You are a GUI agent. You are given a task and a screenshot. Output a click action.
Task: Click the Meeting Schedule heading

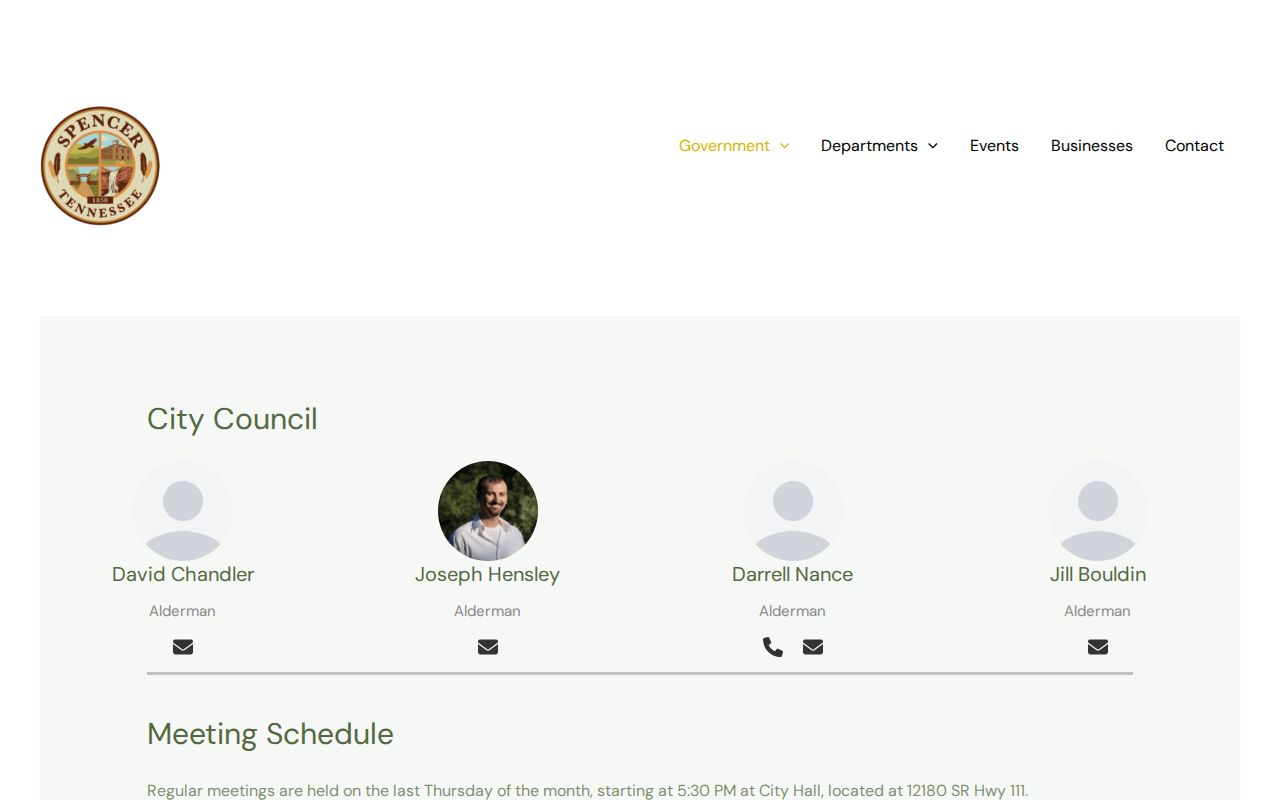270,734
